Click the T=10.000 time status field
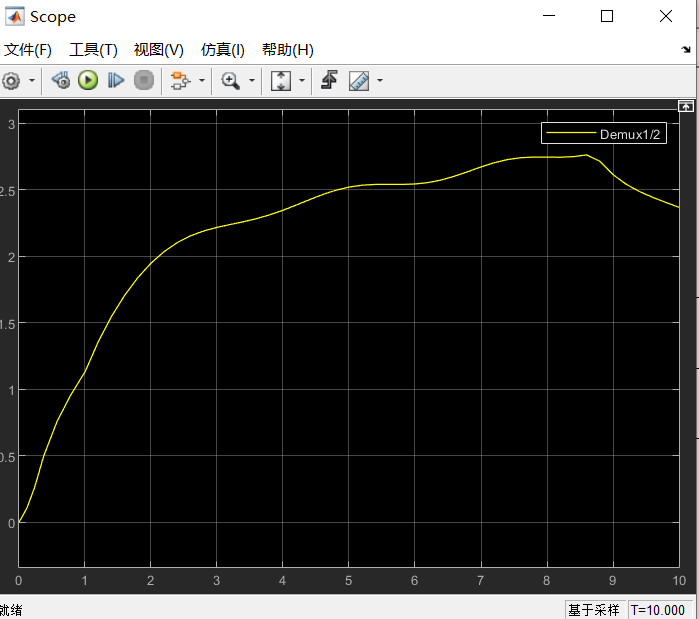The image size is (699, 619). pyautogui.click(x=658, y=610)
